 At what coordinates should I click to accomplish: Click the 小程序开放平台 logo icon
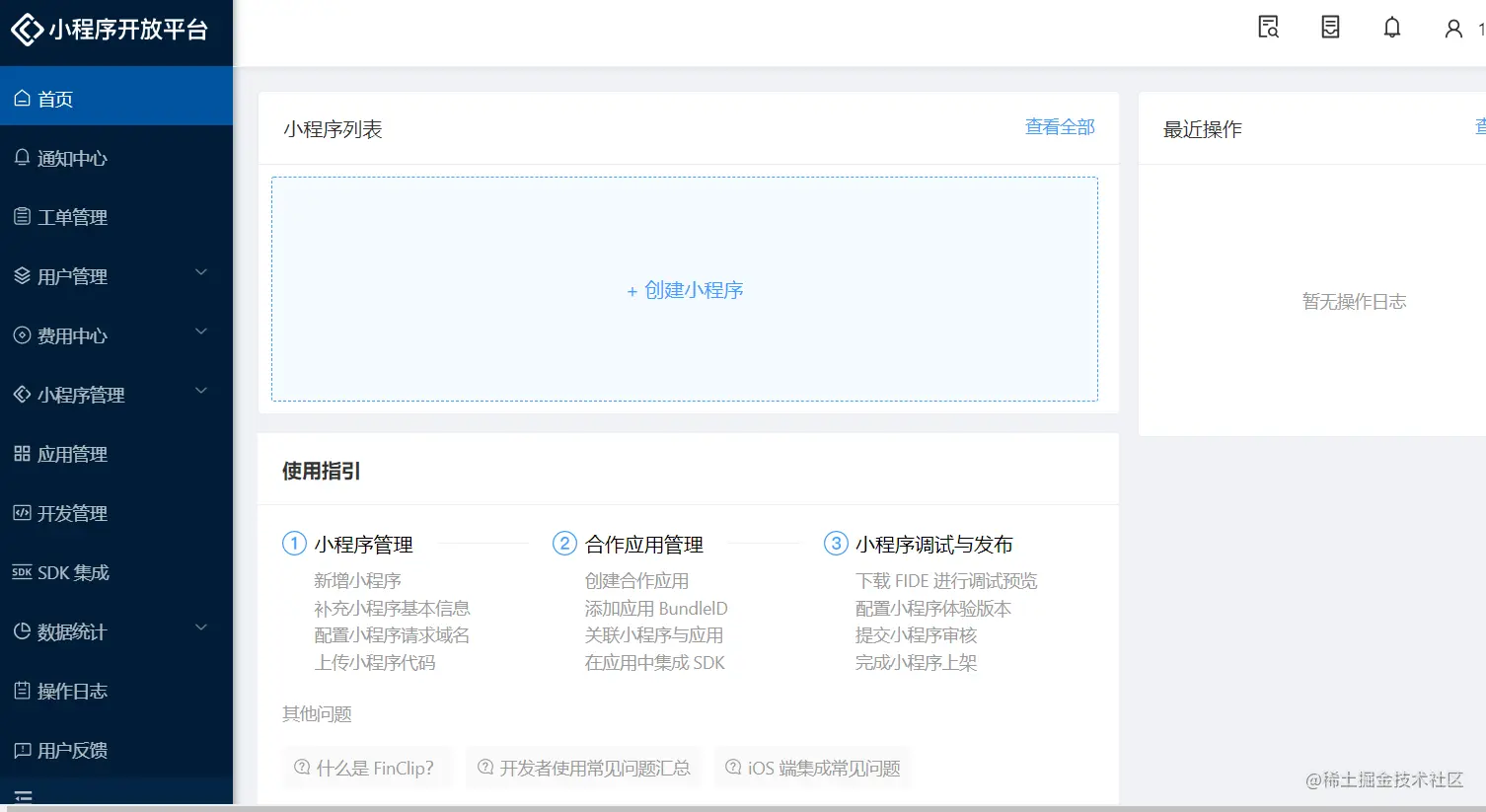pos(27,30)
